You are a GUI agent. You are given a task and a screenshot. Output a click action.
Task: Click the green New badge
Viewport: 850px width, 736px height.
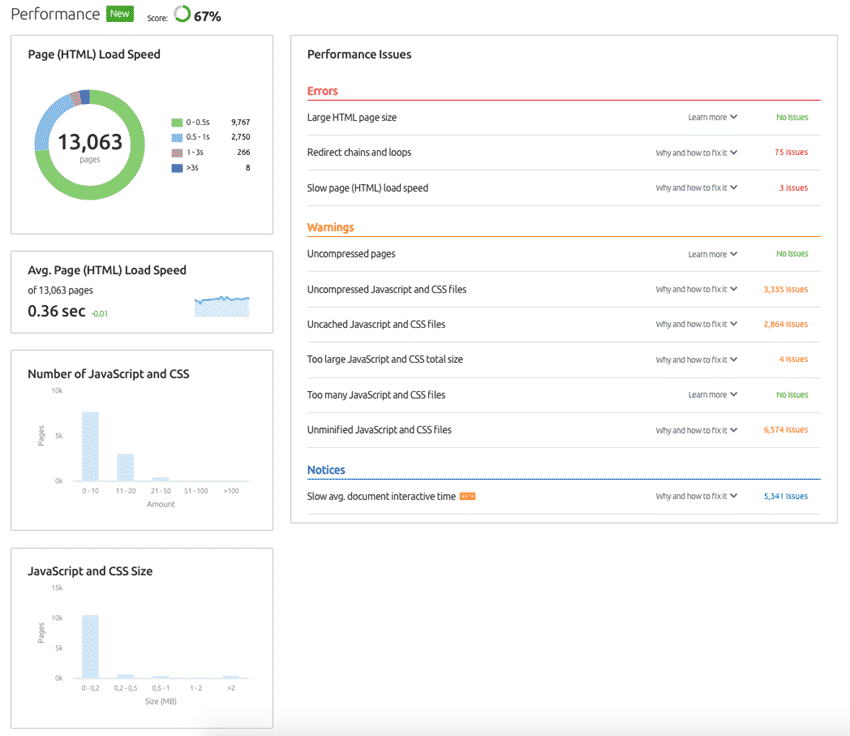tap(120, 14)
